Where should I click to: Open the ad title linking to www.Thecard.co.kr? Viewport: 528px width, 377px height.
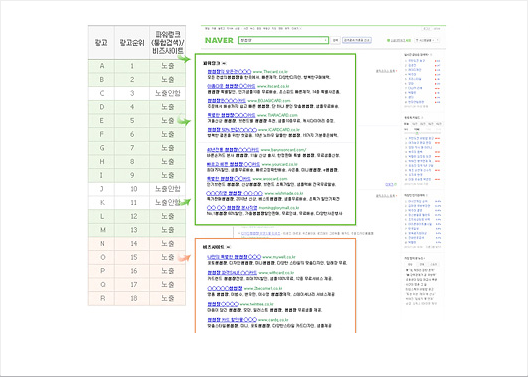click(229, 72)
